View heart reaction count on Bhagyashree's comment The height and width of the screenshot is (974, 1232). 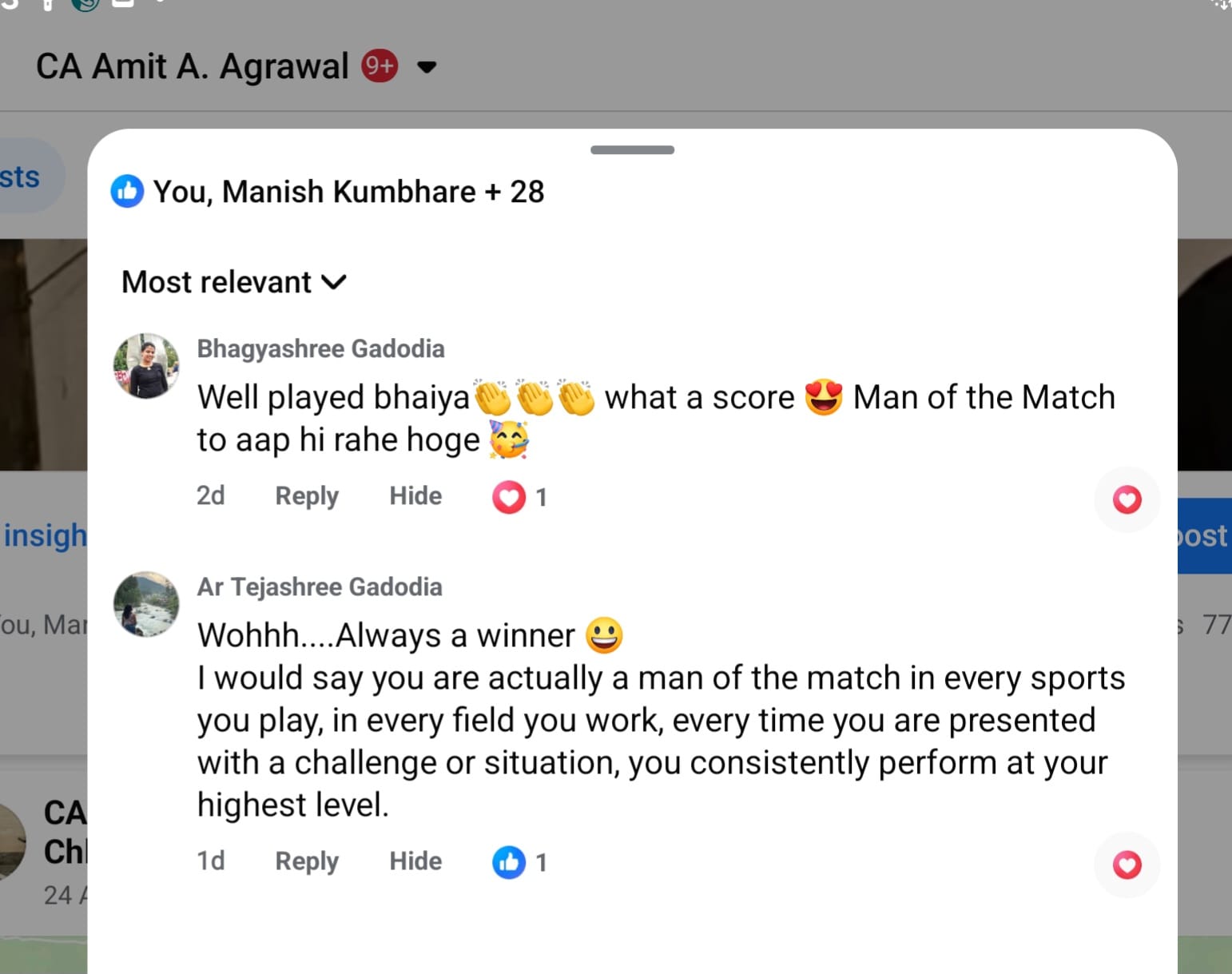[x=520, y=497]
